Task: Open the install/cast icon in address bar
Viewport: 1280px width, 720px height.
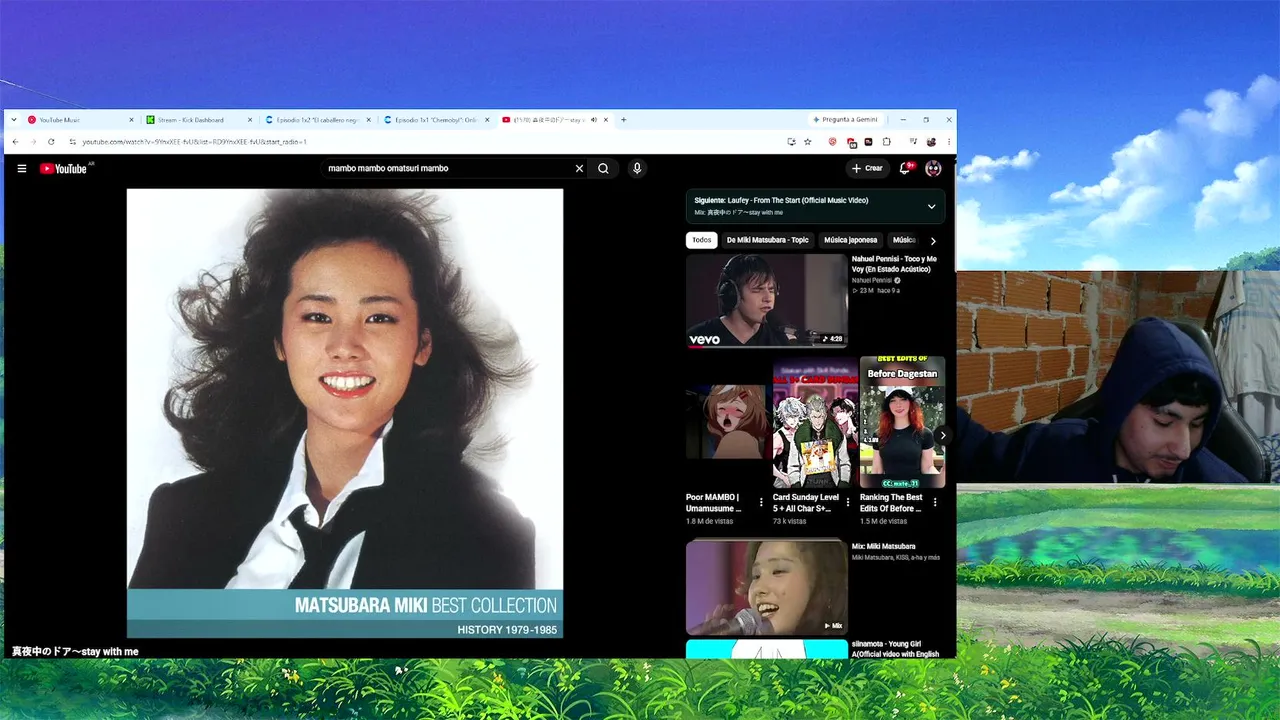Action: [791, 142]
